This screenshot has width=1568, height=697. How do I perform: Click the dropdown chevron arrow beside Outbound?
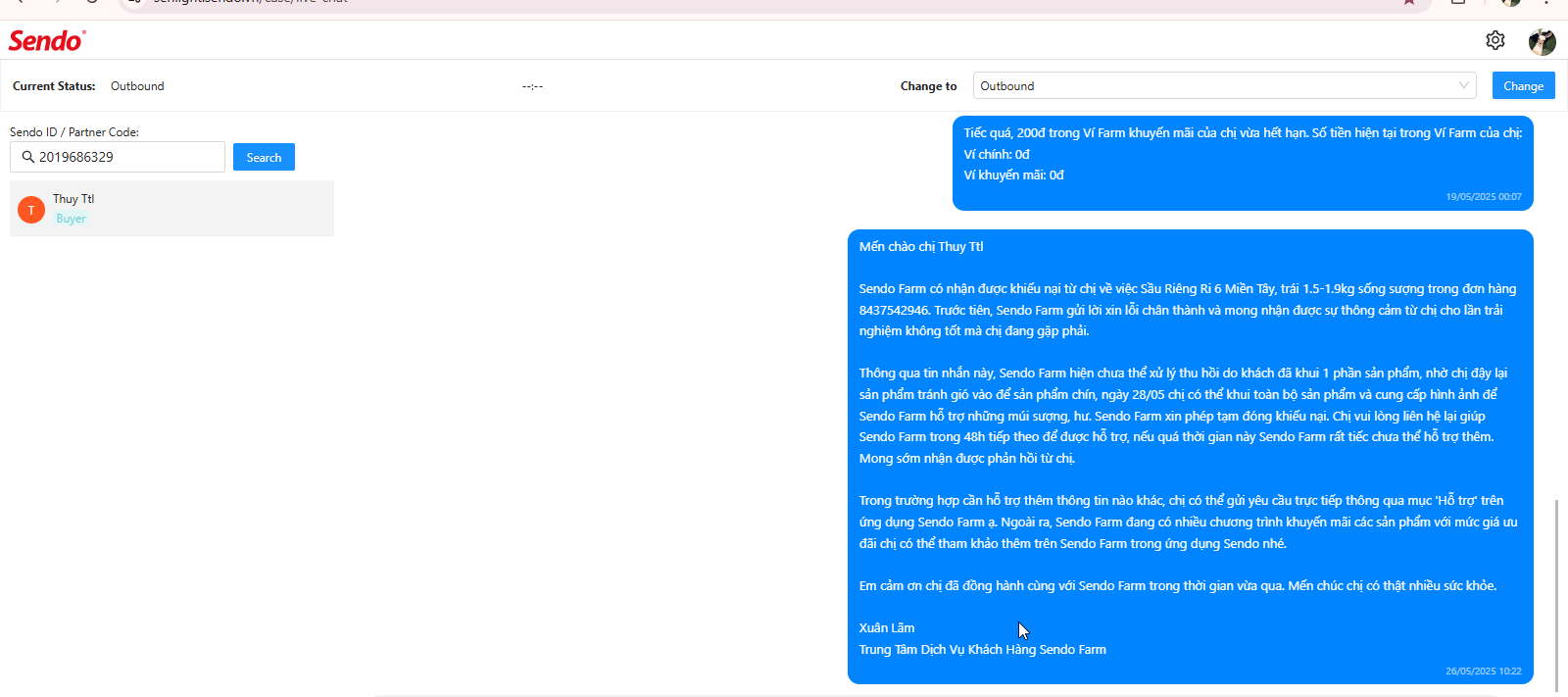[x=1463, y=85]
